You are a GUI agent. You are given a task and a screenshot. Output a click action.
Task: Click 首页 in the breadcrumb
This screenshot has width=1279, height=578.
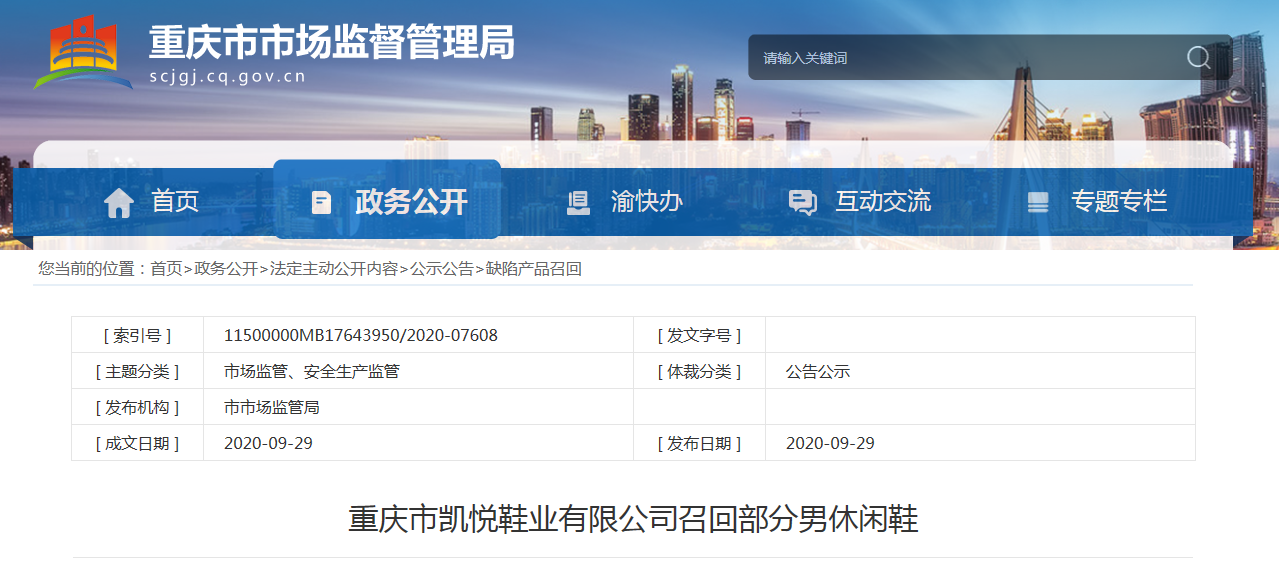pyautogui.click(x=166, y=268)
